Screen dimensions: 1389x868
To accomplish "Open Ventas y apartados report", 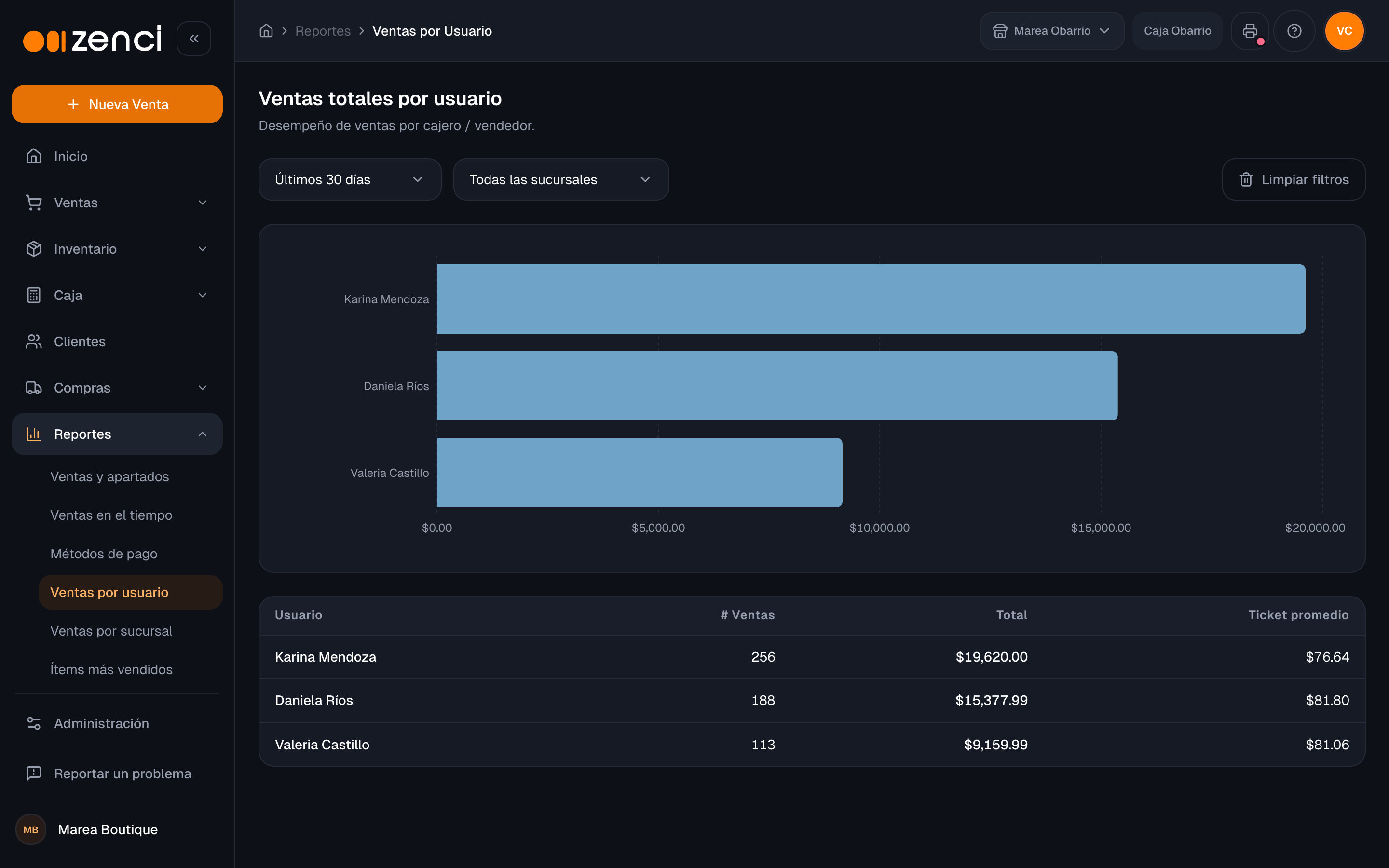I will [109, 476].
